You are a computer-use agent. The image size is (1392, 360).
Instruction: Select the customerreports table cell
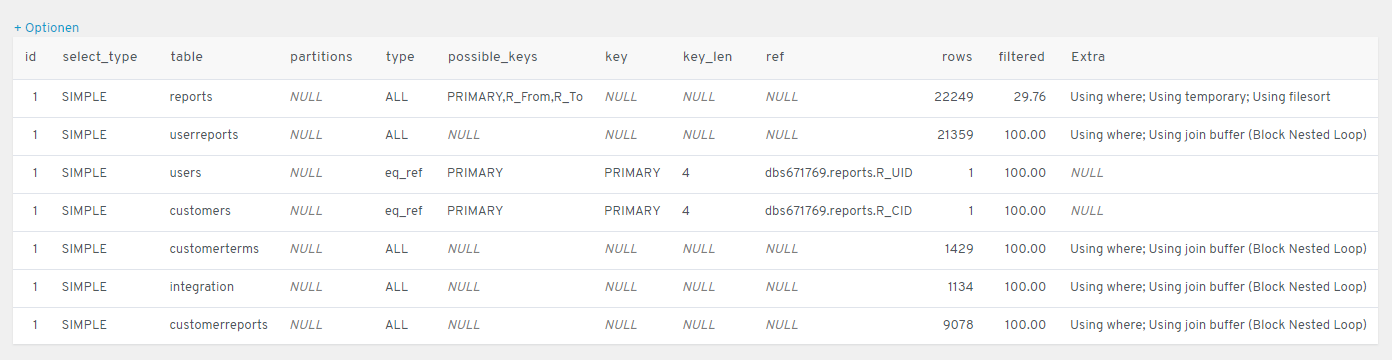(219, 325)
